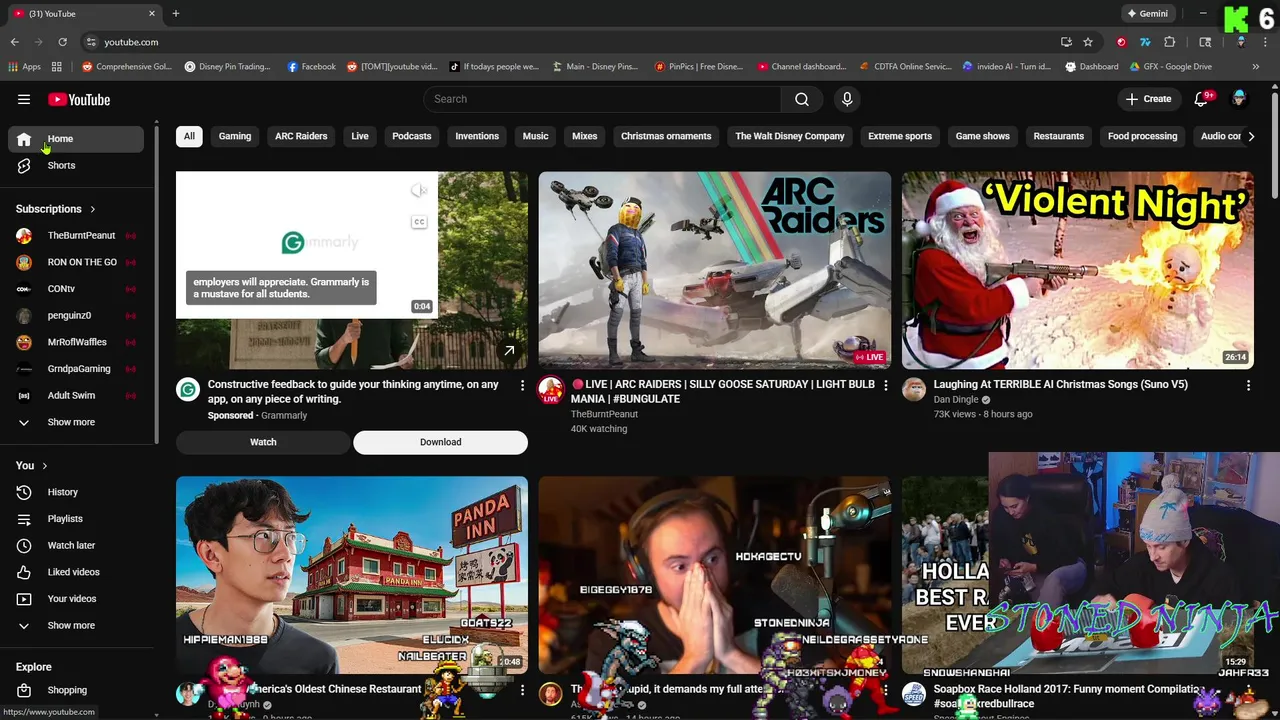
Task: Open a new browser tab
Action: pyautogui.click(x=175, y=14)
